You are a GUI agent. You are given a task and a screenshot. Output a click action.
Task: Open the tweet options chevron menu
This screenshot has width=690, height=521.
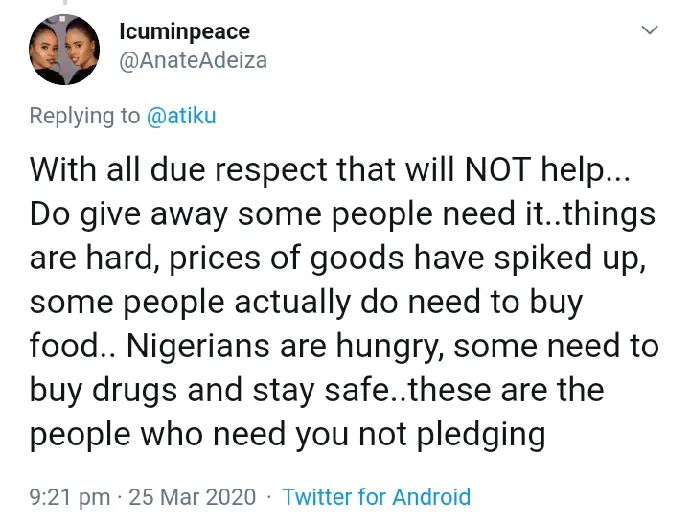coord(650,30)
